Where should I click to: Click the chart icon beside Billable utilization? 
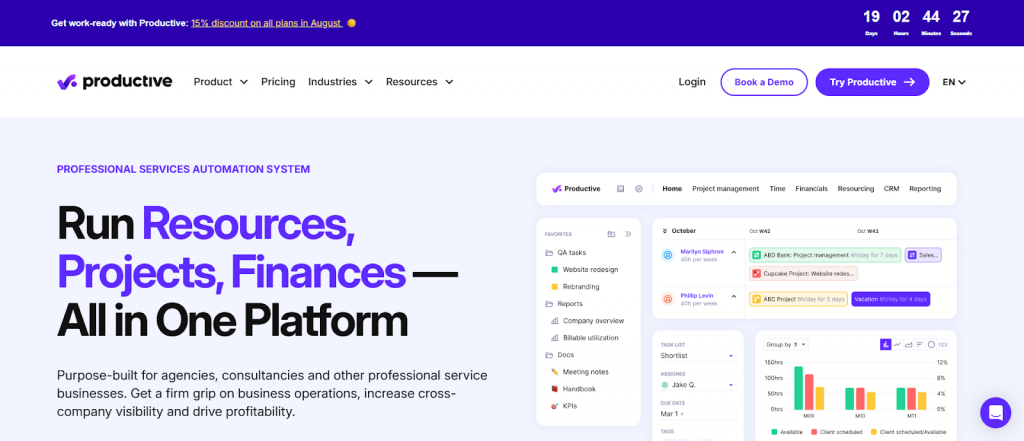(554, 338)
